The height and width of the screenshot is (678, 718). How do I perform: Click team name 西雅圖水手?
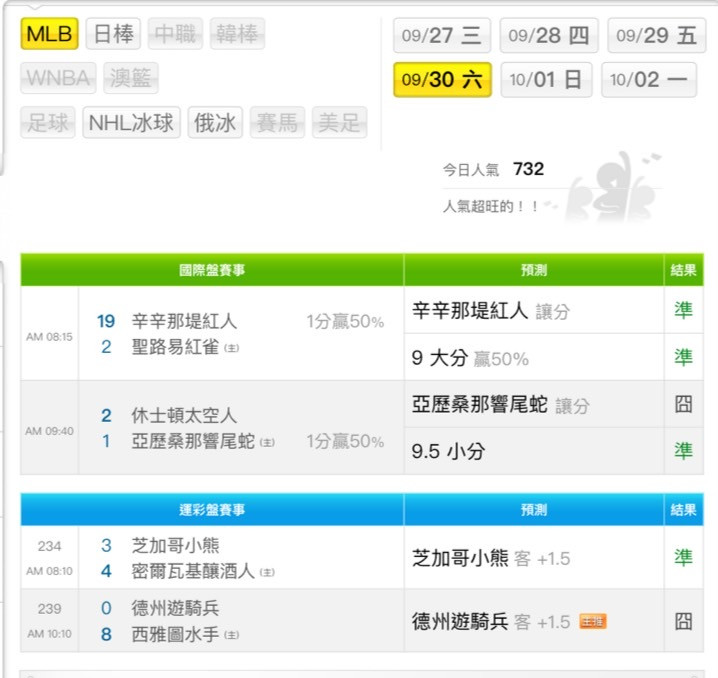tap(175, 635)
